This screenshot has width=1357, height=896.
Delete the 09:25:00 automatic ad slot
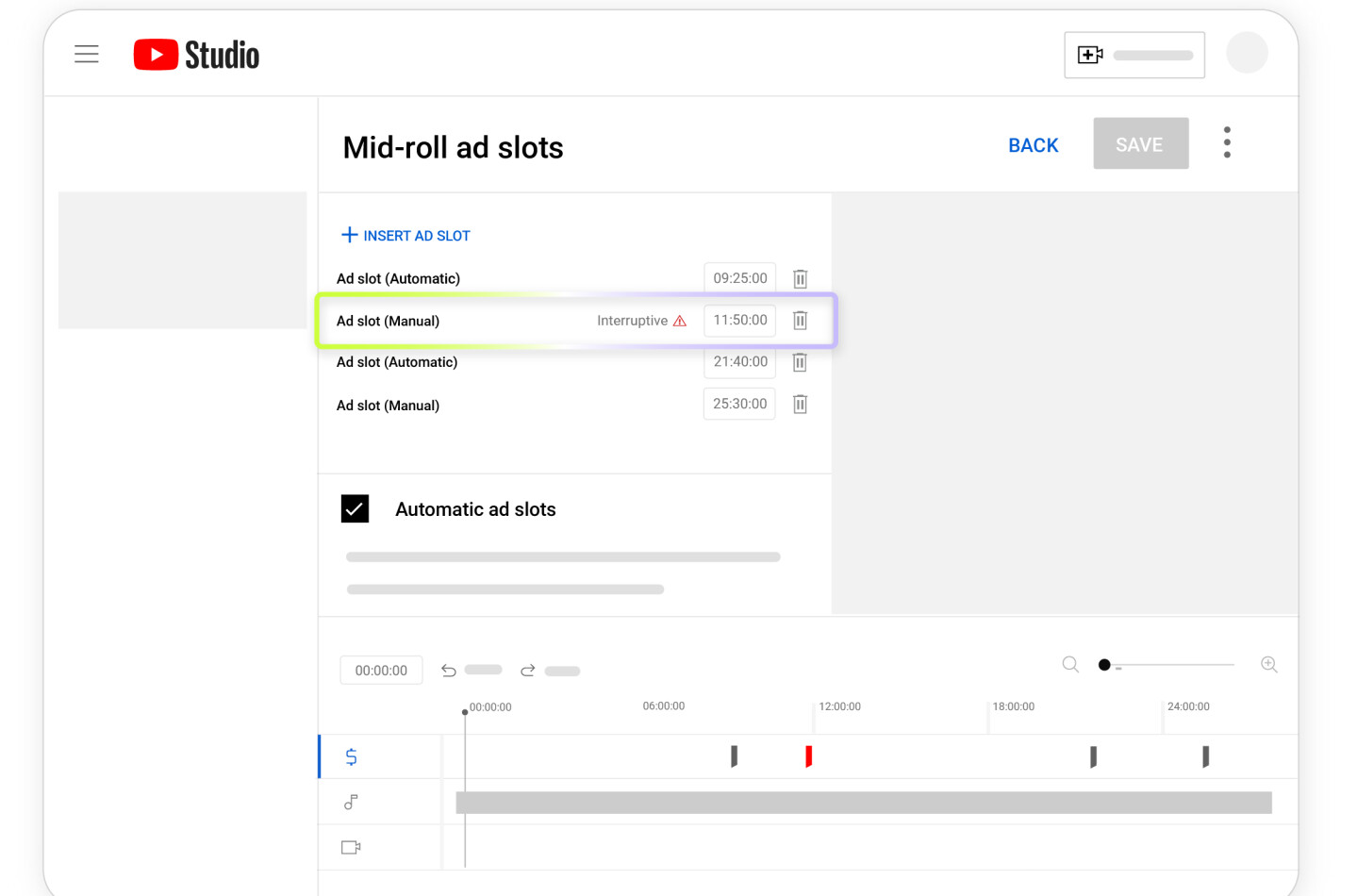(x=800, y=279)
